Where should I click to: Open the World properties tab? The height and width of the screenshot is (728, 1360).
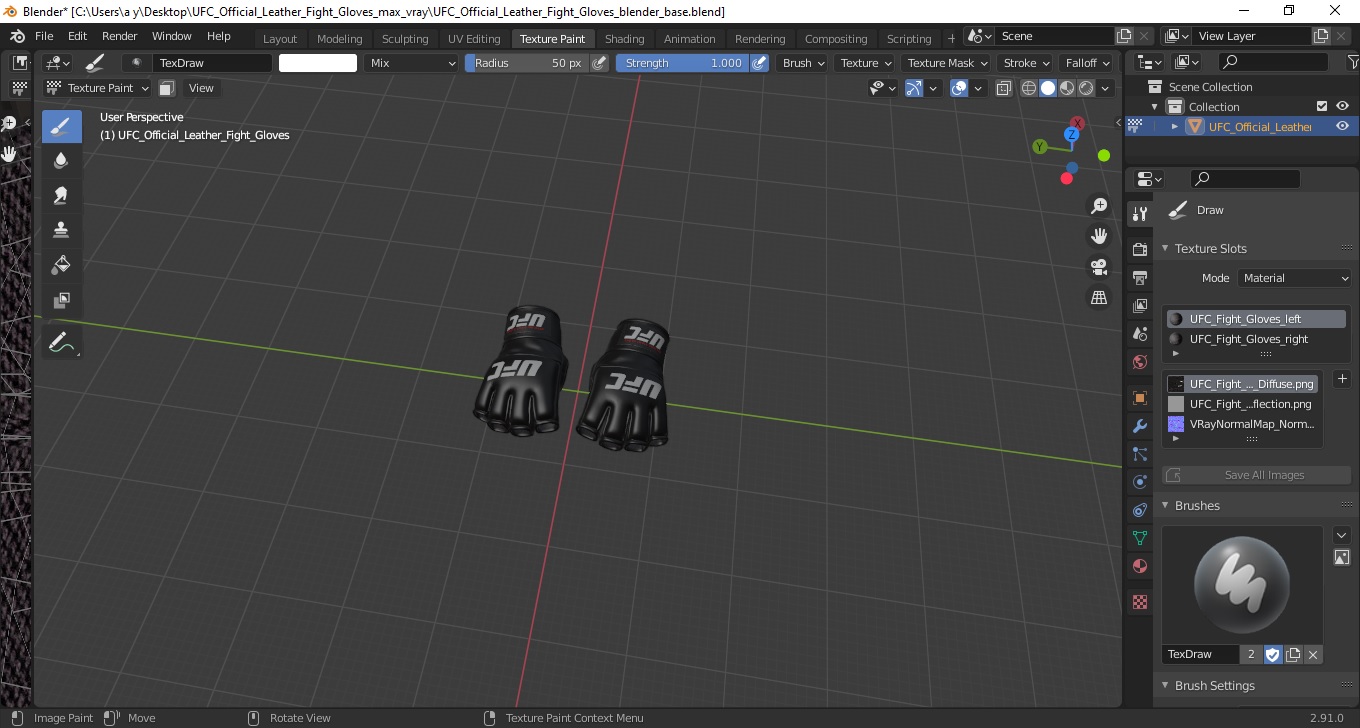(1139, 362)
